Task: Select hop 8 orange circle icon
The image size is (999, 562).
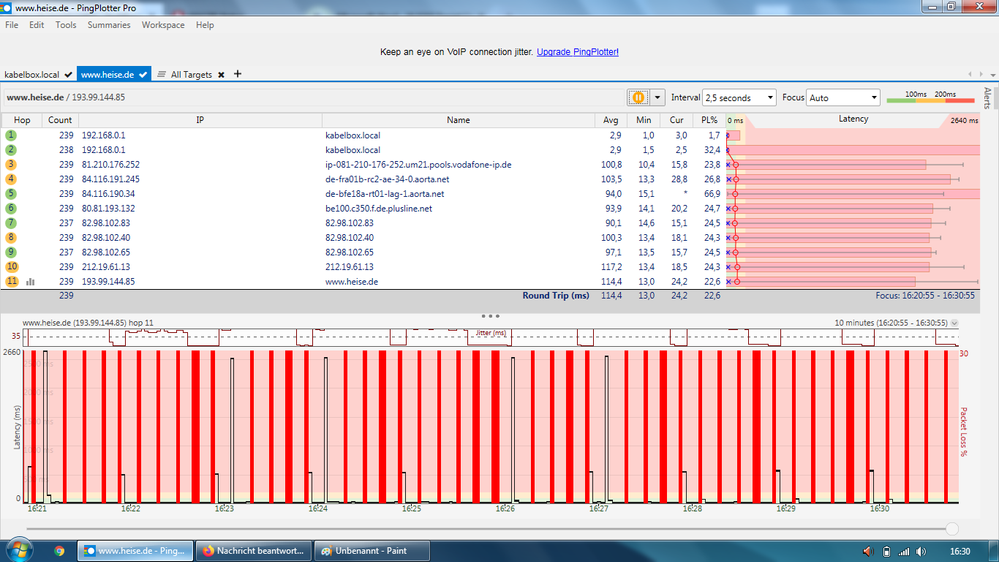Action: click(11, 238)
